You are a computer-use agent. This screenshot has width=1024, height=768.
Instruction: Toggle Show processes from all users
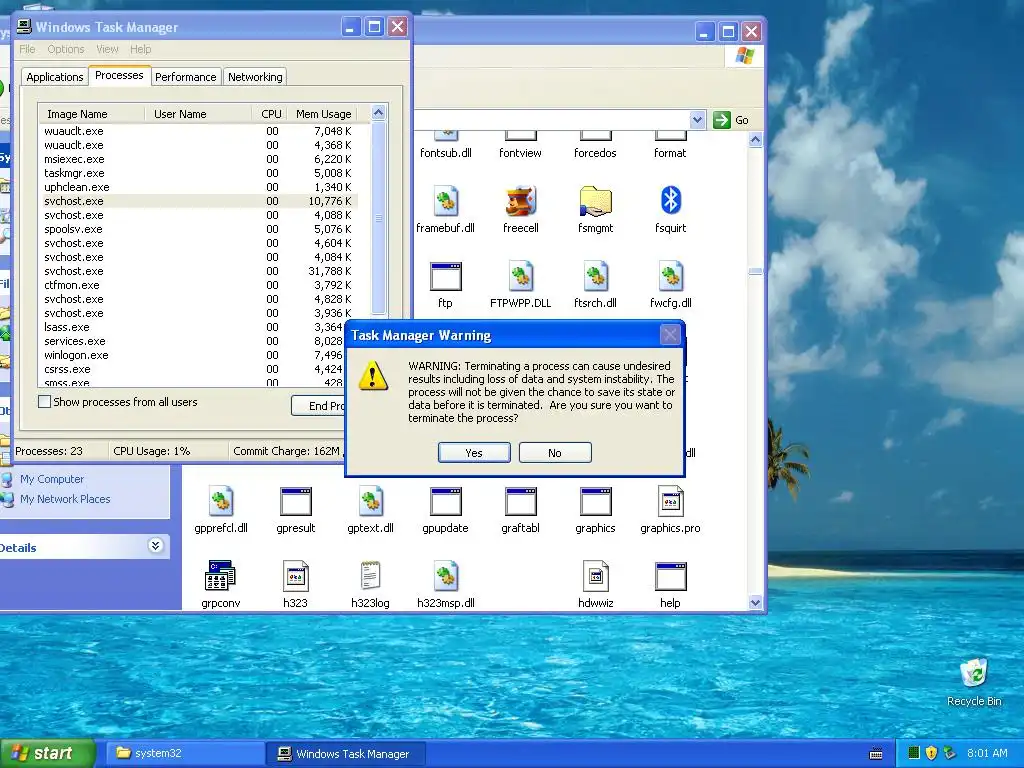[44, 402]
